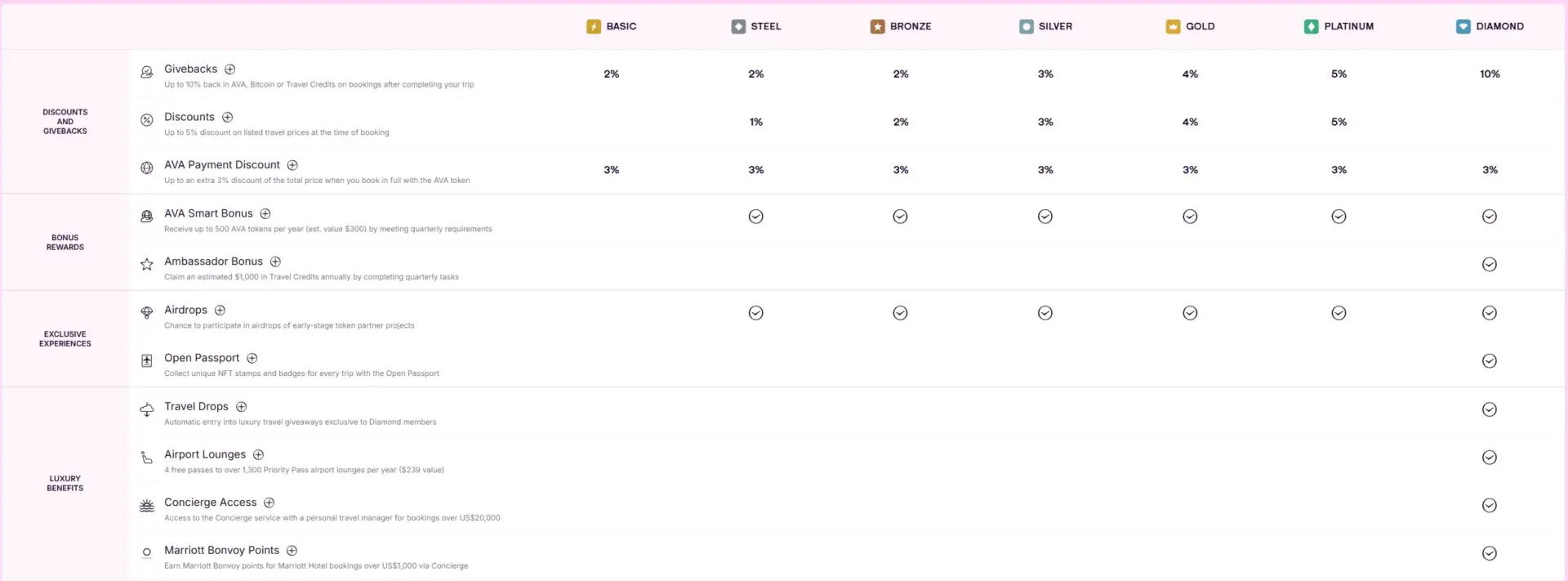The image size is (1568, 581).
Task: Click the Silver tier badge icon
Action: pyautogui.click(x=1027, y=27)
